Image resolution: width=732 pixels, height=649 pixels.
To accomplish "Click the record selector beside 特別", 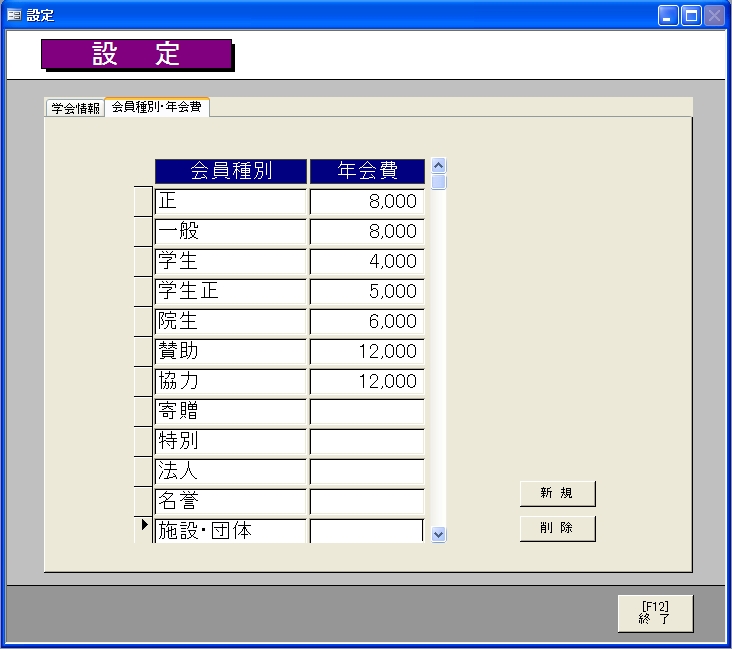I will (x=143, y=441).
